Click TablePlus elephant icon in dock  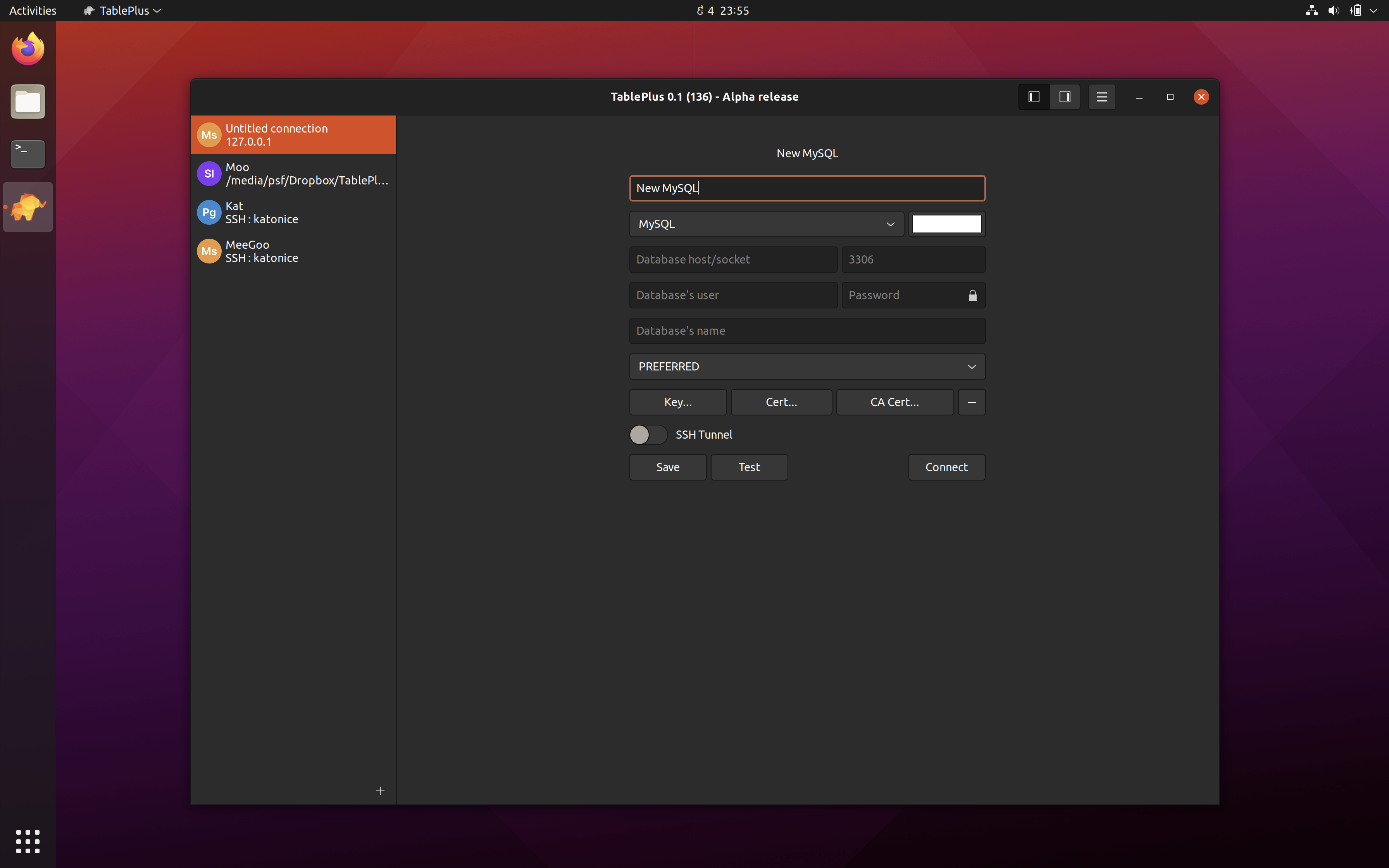coord(28,207)
